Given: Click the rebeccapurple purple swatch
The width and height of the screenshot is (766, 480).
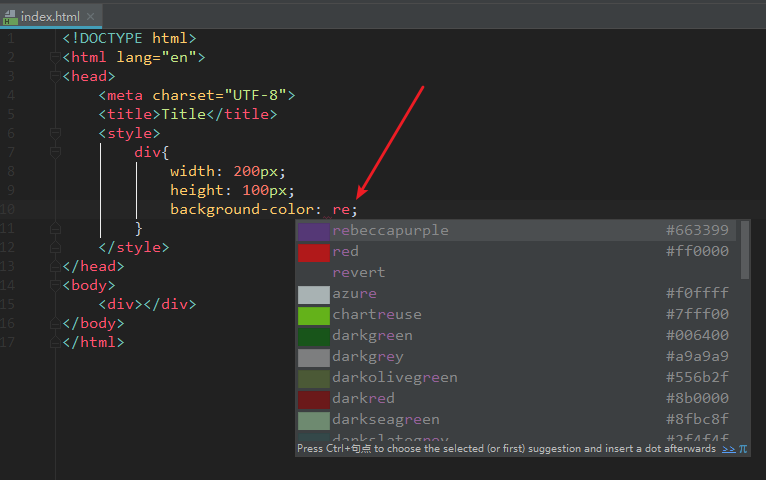Looking at the screenshot, I should coord(314,231).
